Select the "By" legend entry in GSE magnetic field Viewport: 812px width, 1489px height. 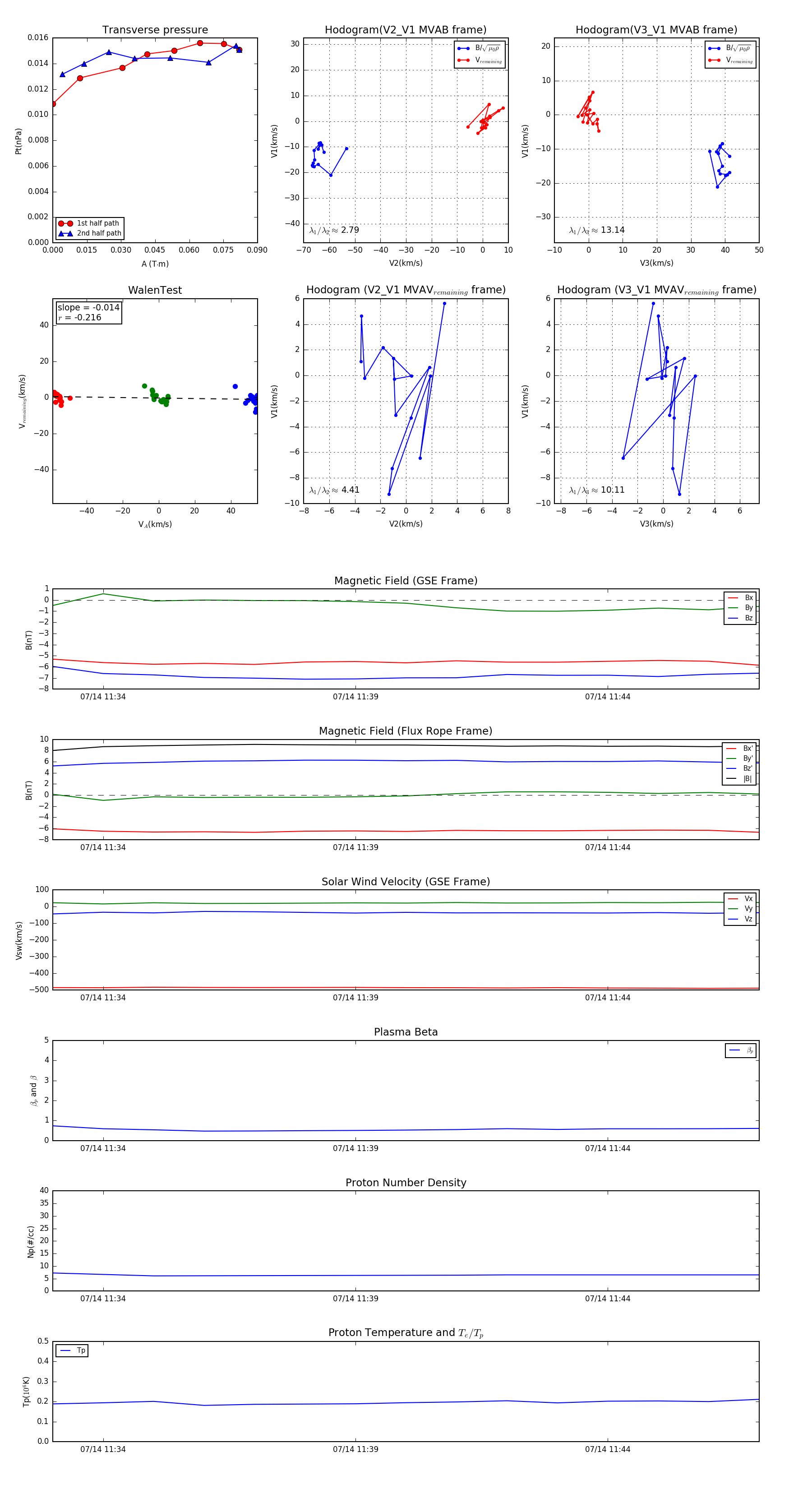point(740,608)
